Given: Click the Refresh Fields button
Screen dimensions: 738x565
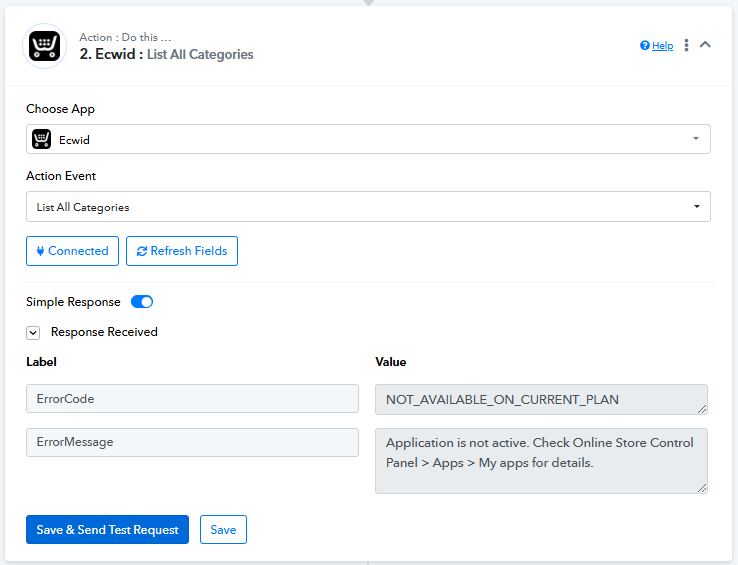Looking at the screenshot, I should point(182,251).
